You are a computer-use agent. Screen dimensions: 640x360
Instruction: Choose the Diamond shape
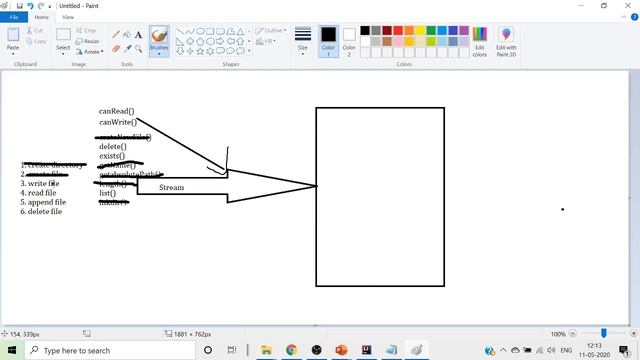pyautogui.click(x=190, y=41)
